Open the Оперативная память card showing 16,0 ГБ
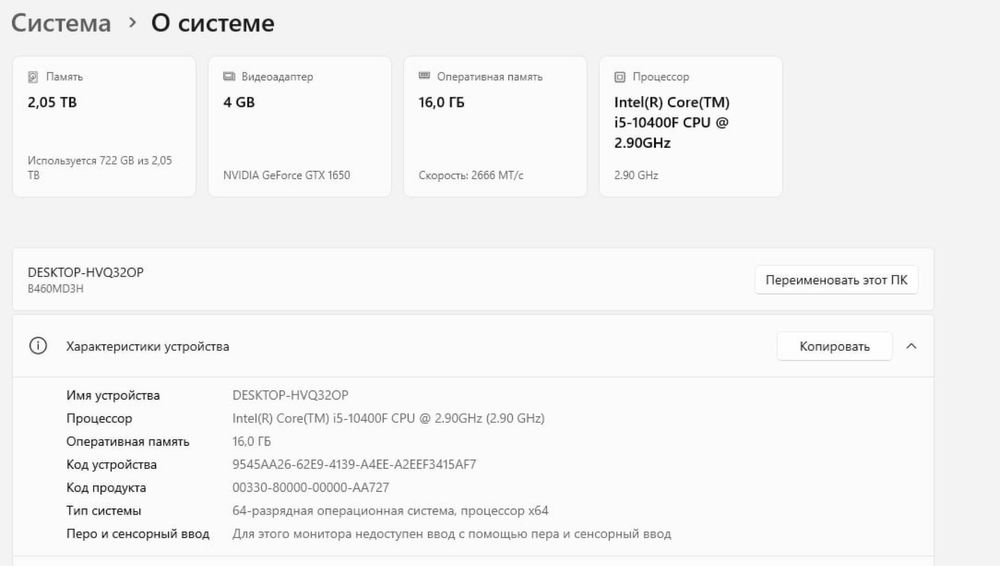1000x566 pixels. (x=495, y=126)
